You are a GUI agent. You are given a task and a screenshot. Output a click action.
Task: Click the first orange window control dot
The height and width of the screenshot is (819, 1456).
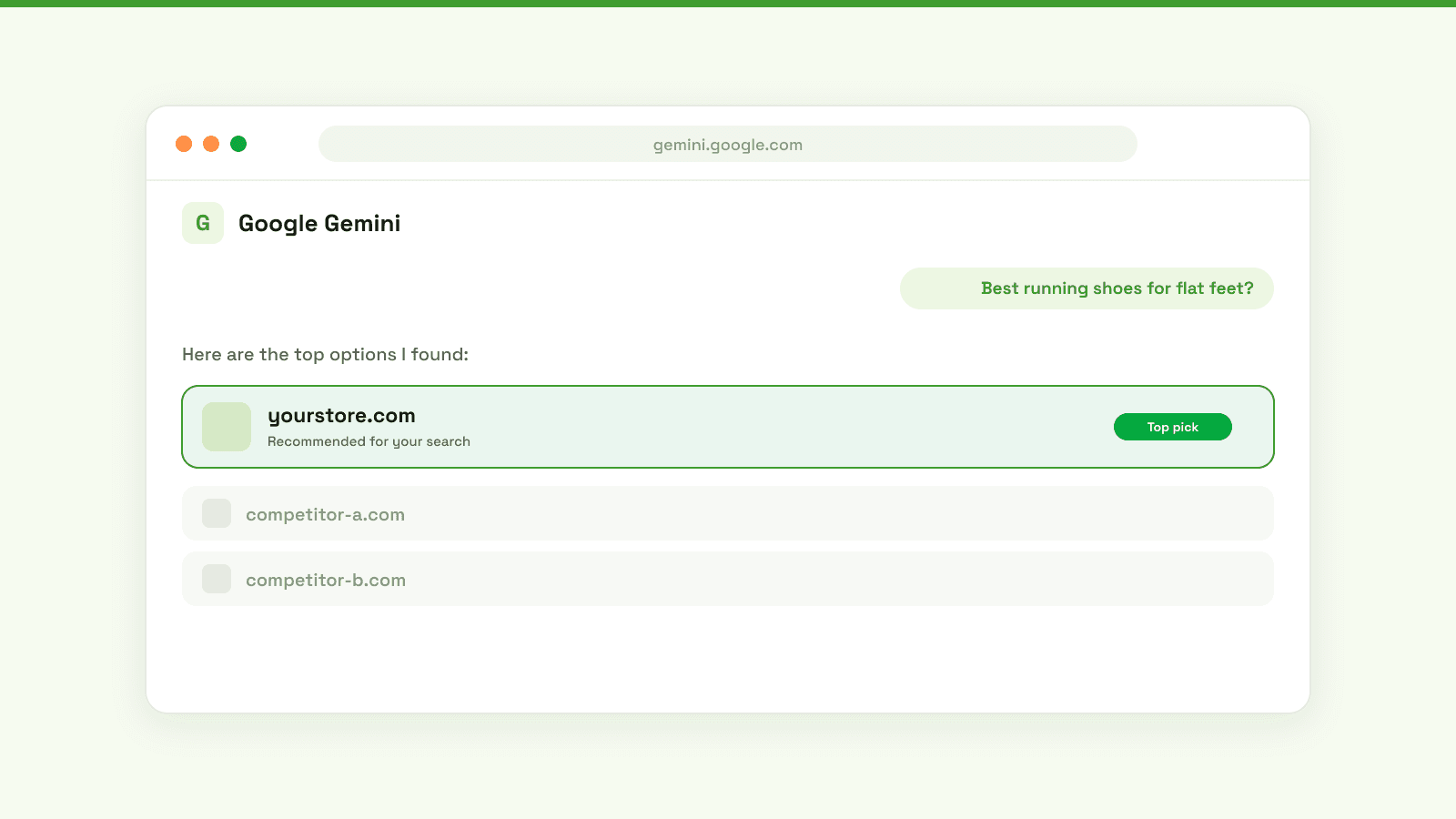(184, 144)
